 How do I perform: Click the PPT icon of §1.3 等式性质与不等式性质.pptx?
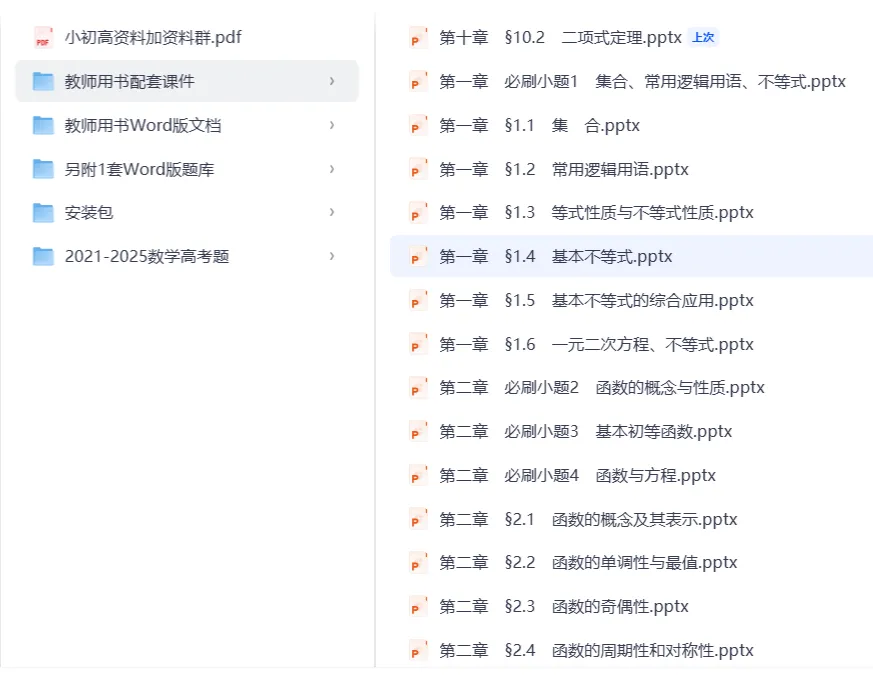418,212
